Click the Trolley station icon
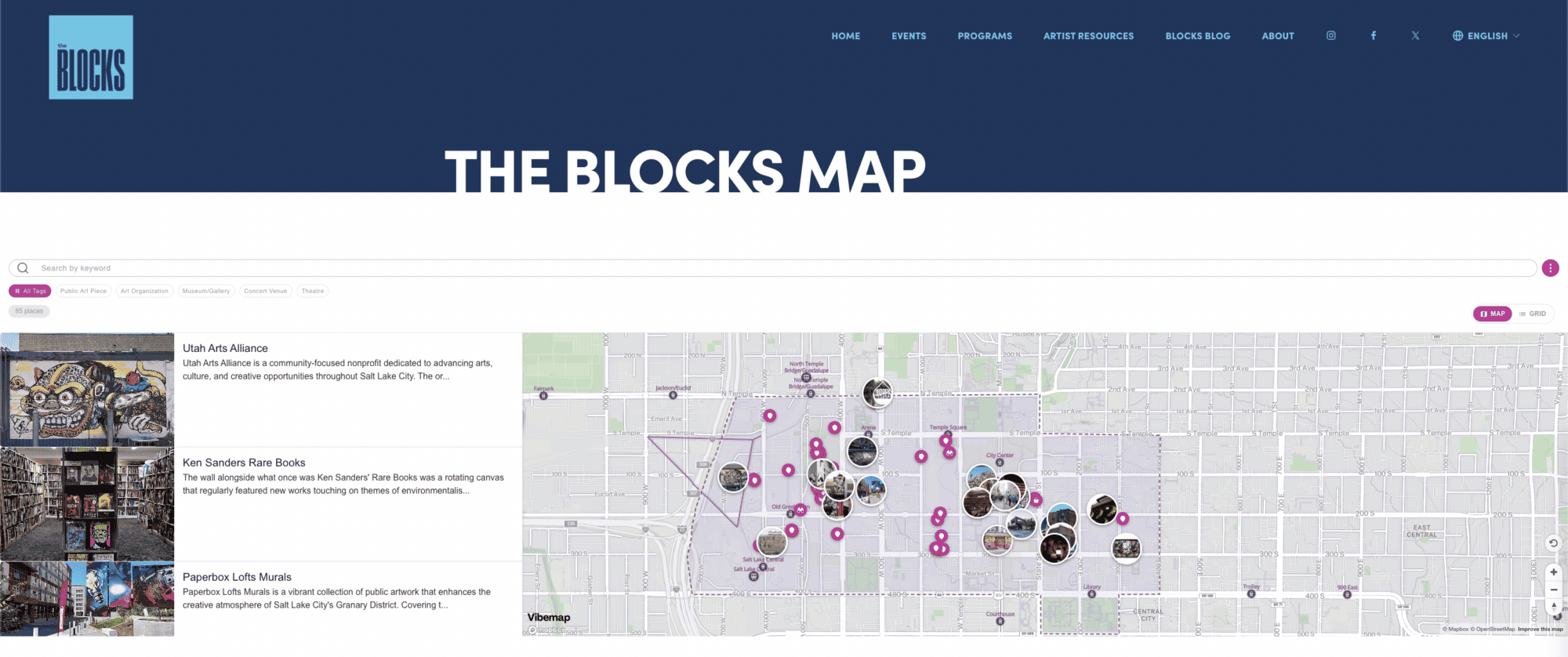The image size is (1568, 657). click(1250, 593)
